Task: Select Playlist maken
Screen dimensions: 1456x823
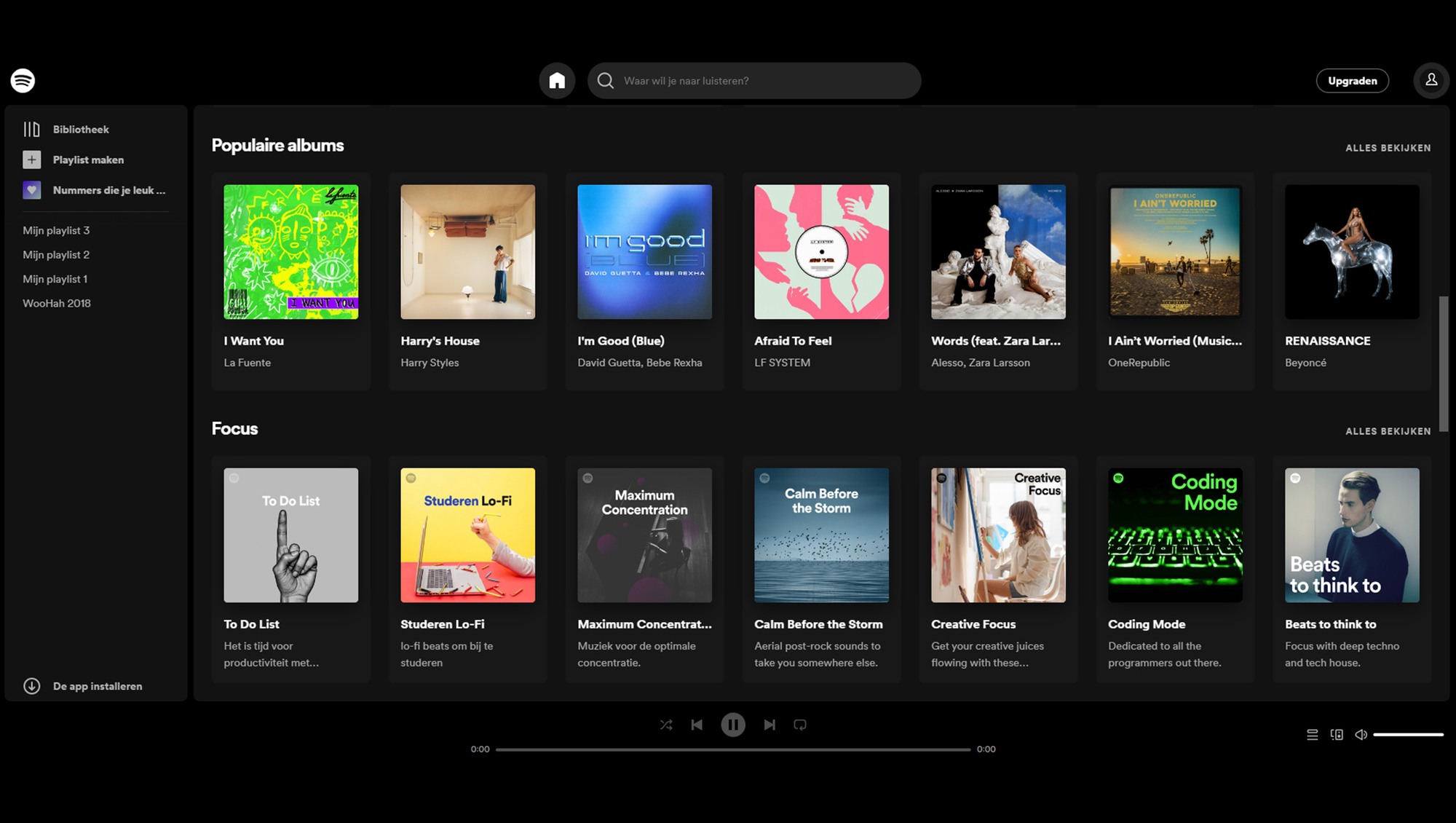Action: (88, 160)
